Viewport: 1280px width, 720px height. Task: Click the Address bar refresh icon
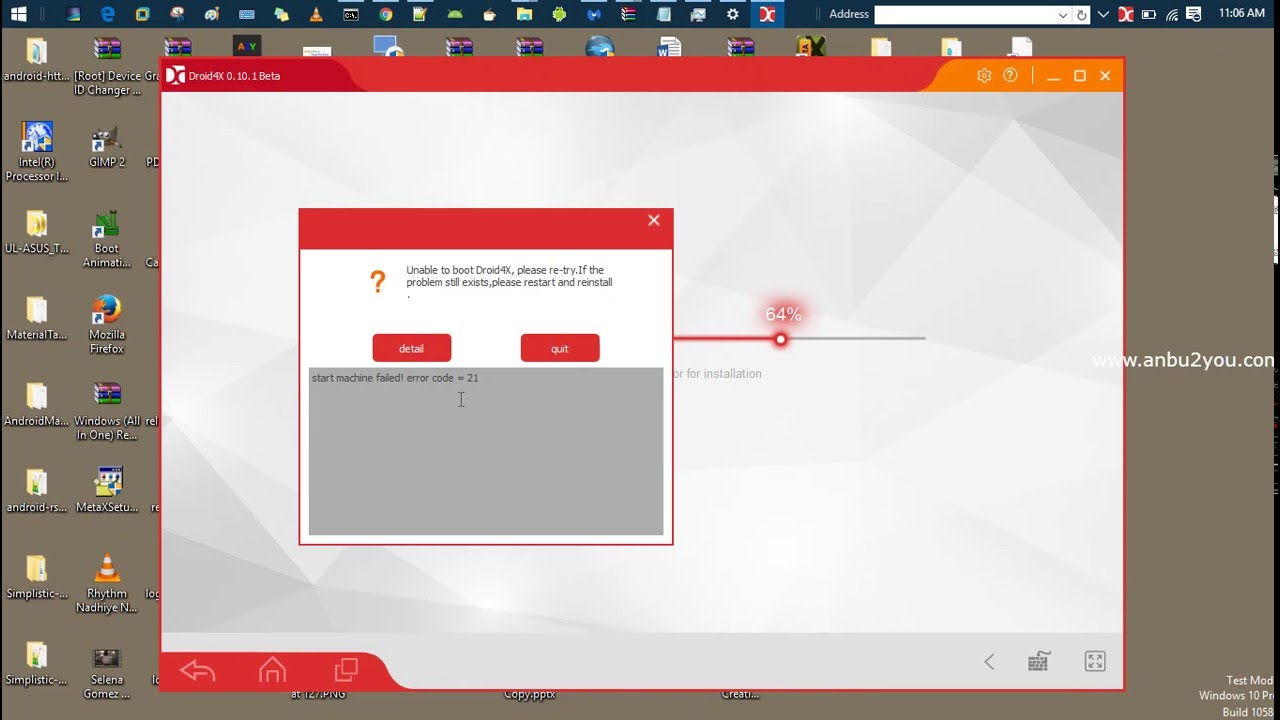click(1081, 15)
